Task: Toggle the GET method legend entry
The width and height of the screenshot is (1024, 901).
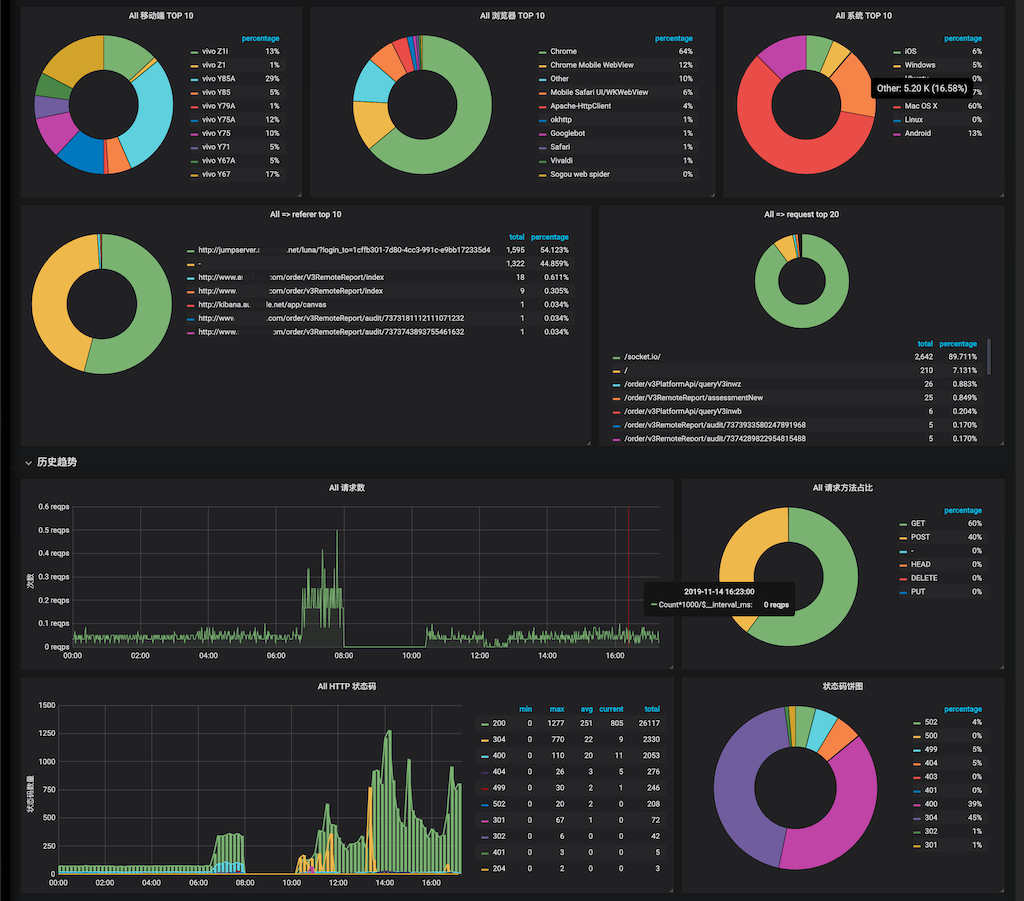Action: [x=918, y=524]
